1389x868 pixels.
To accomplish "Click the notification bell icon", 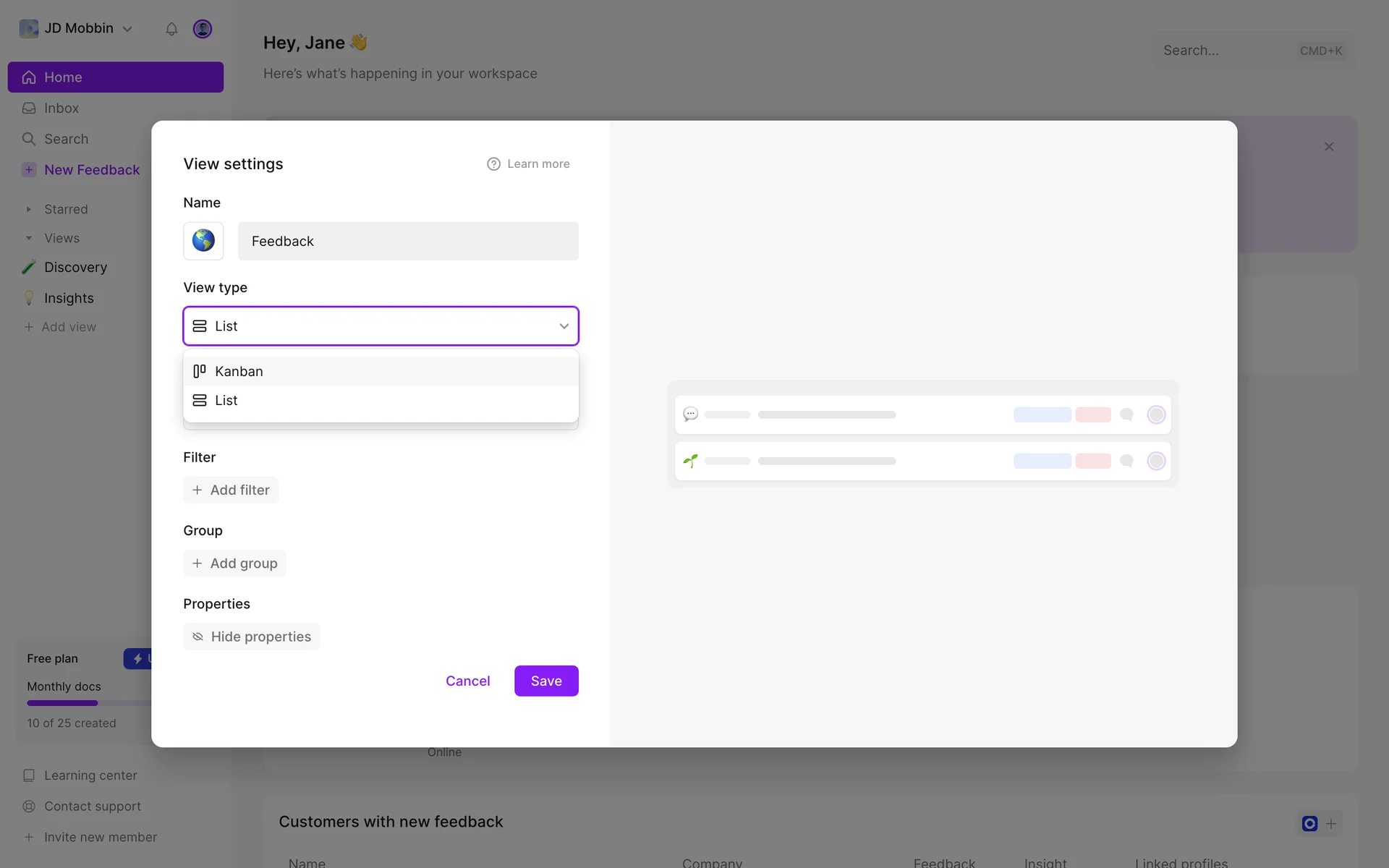I will (x=171, y=29).
